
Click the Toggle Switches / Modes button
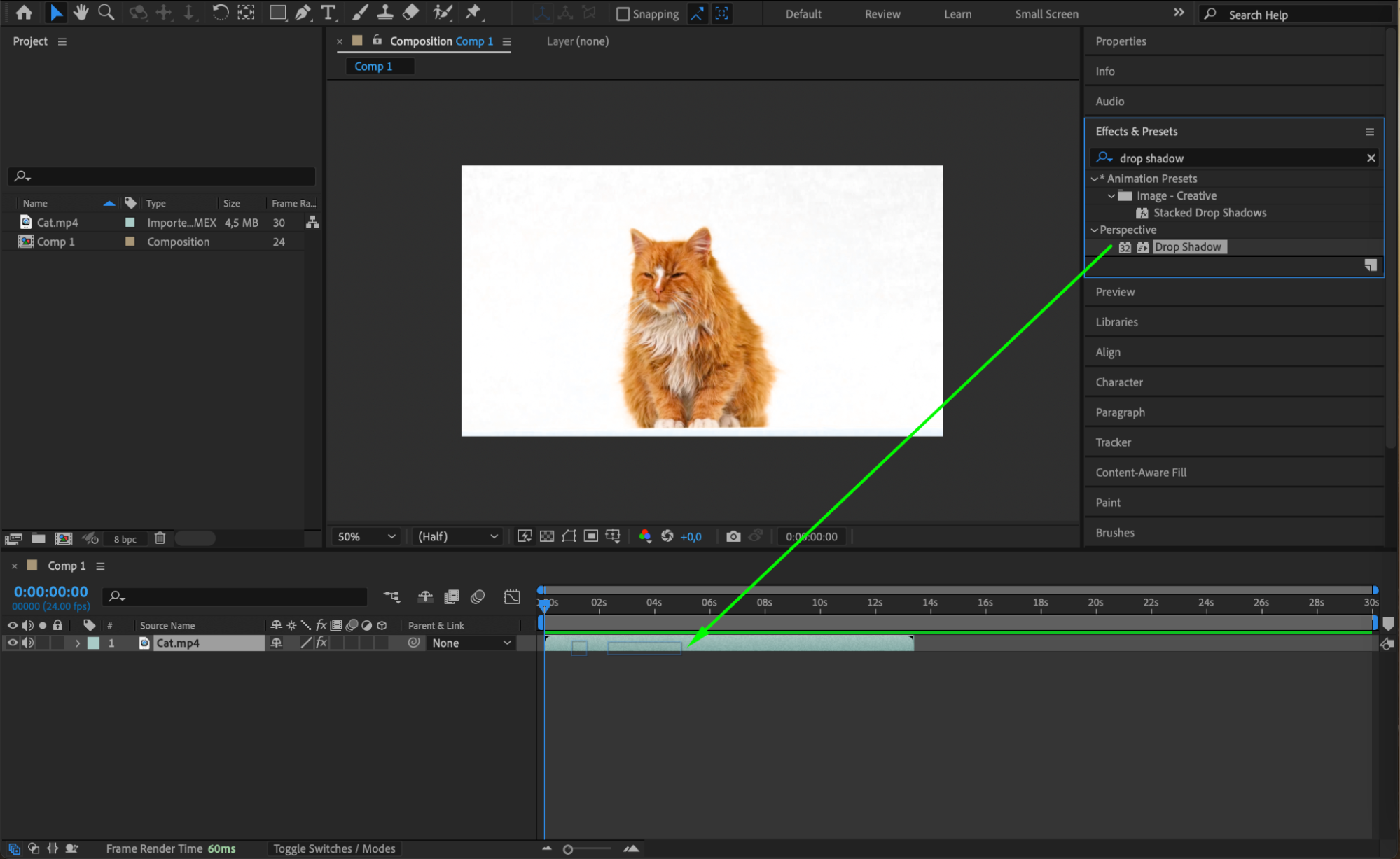click(x=334, y=848)
